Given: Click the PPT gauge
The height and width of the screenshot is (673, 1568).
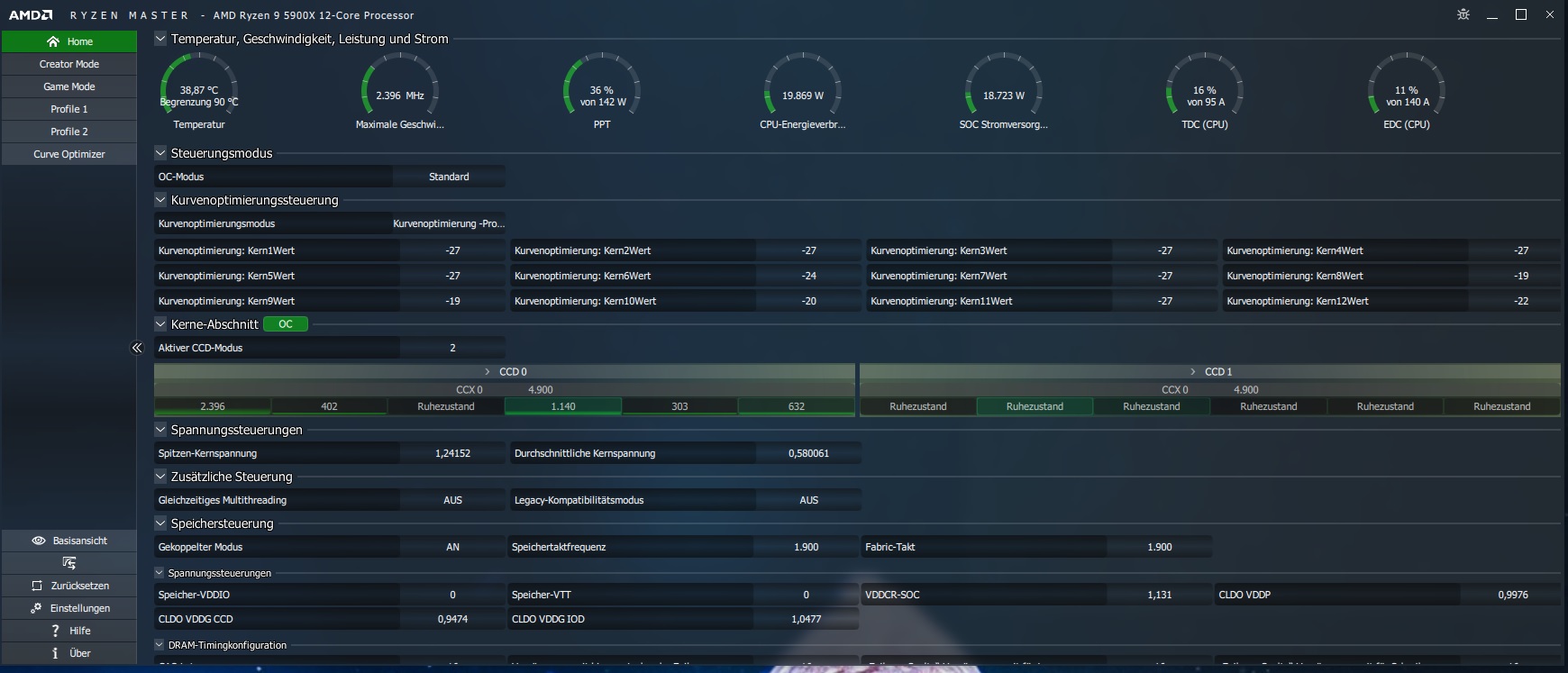Looking at the screenshot, I should (x=602, y=91).
